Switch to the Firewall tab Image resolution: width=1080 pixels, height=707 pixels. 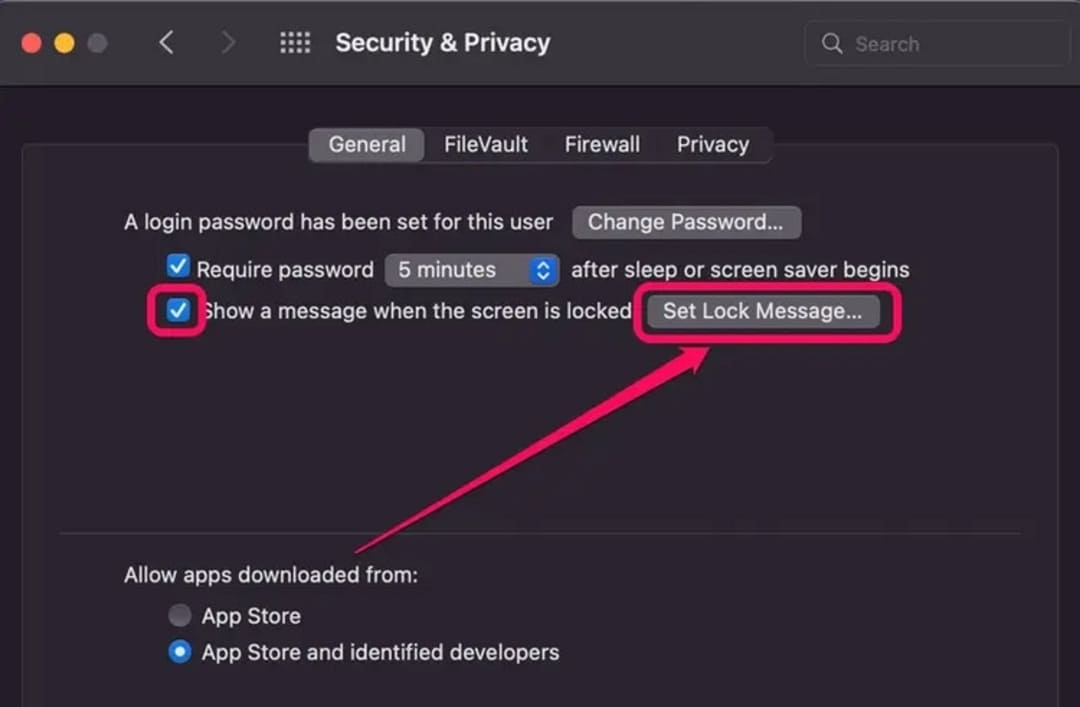click(x=602, y=145)
